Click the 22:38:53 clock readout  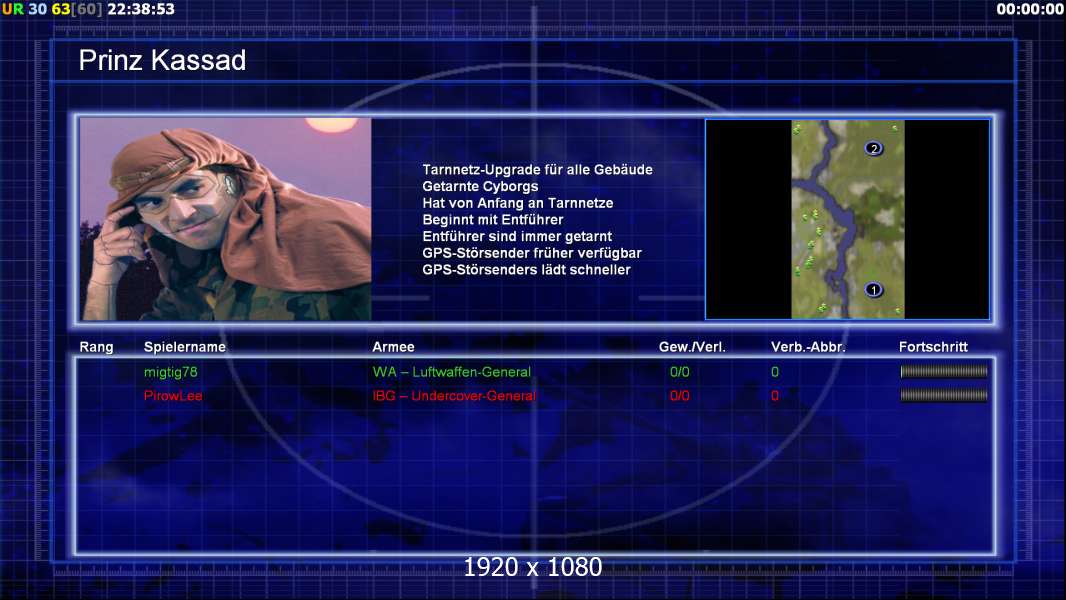click(x=141, y=9)
